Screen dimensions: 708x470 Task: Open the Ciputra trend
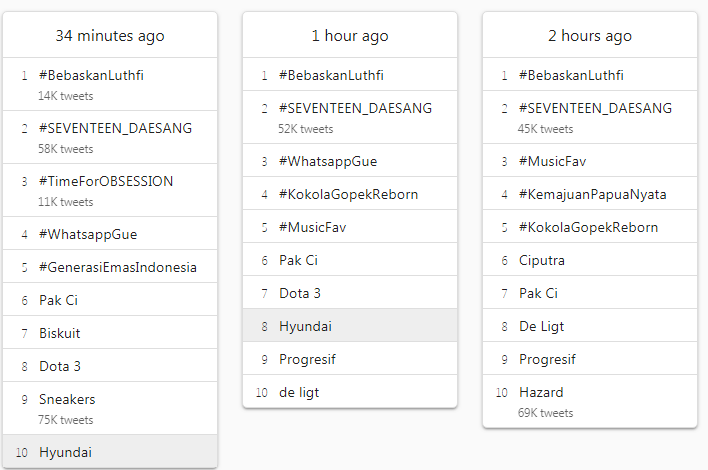point(590,260)
